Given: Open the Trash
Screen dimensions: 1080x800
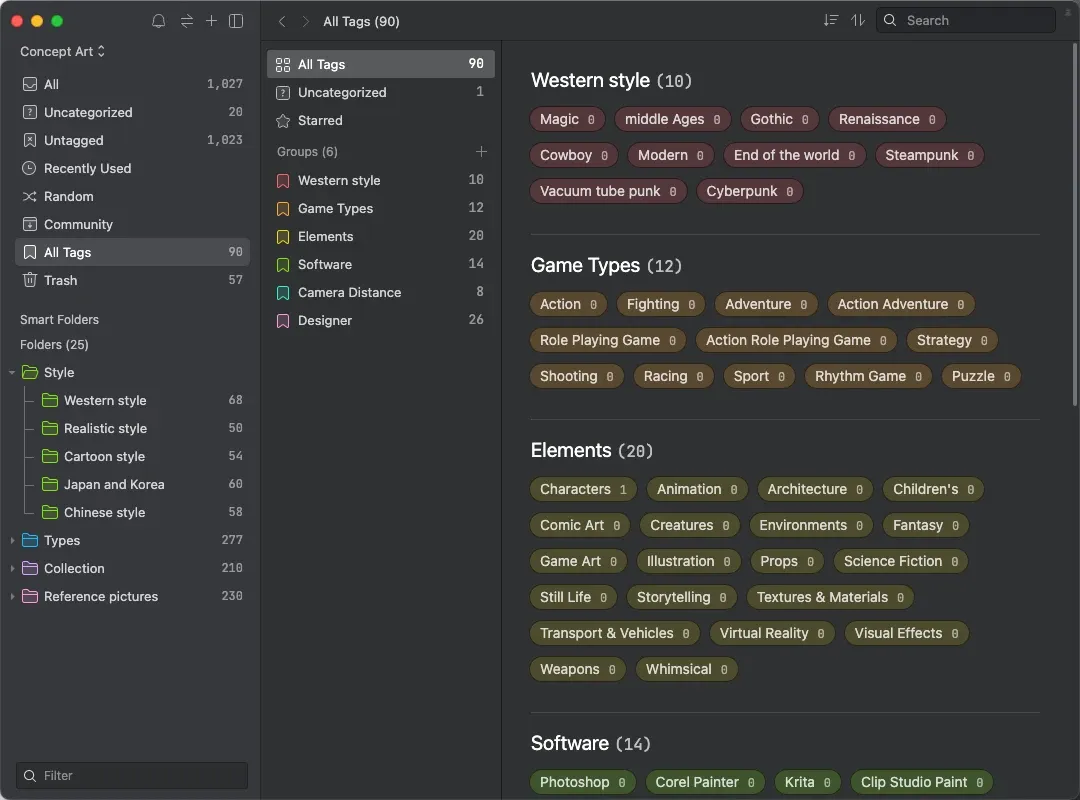Looking at the screenshot, I should tap(132, 280).
